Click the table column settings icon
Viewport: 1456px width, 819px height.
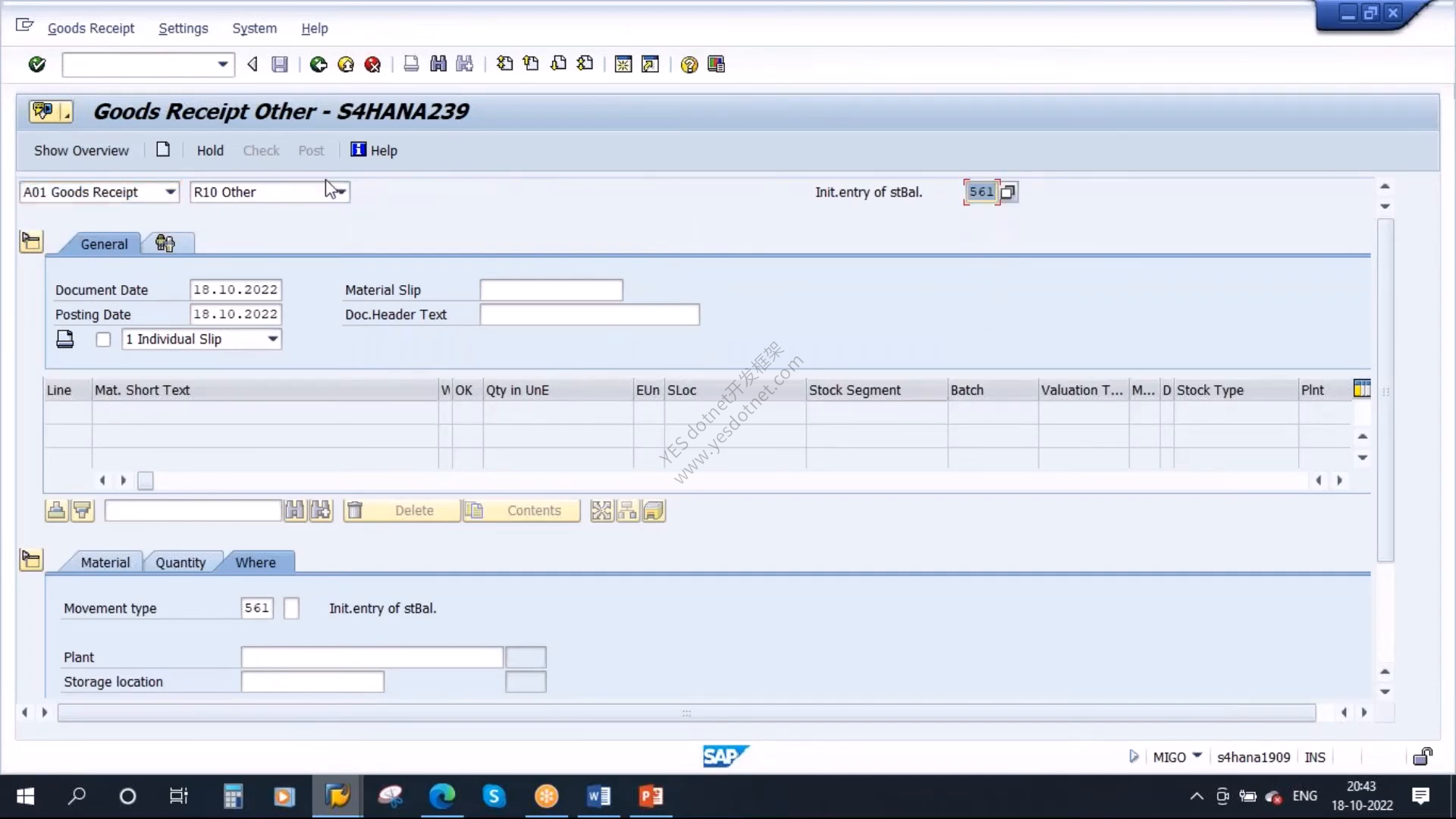coord(1362,389)
